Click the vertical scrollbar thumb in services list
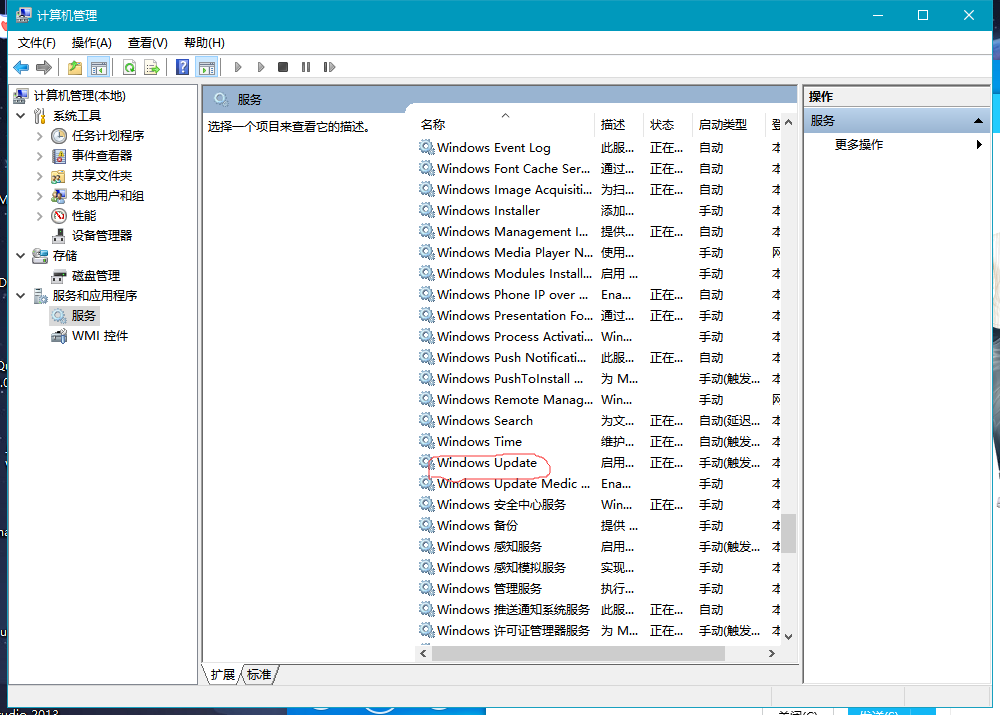Screen dimensions: 1000x715 click(x=789, y=533)
